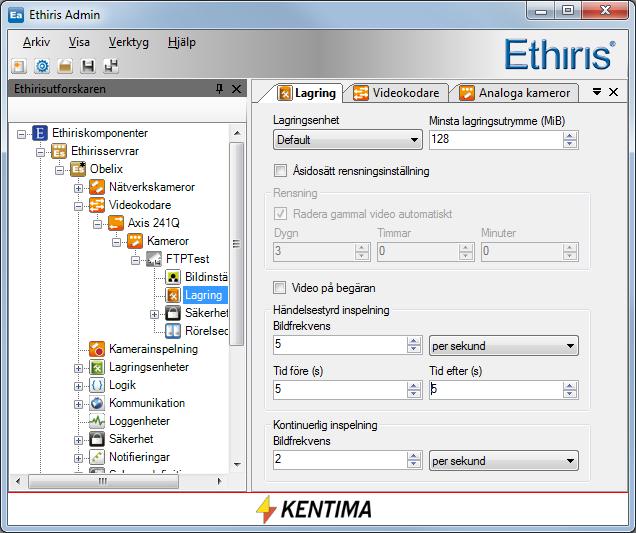Click the Lagringsenheter green icon
This screenshot has height=533, width=636.
coord(97,367)
